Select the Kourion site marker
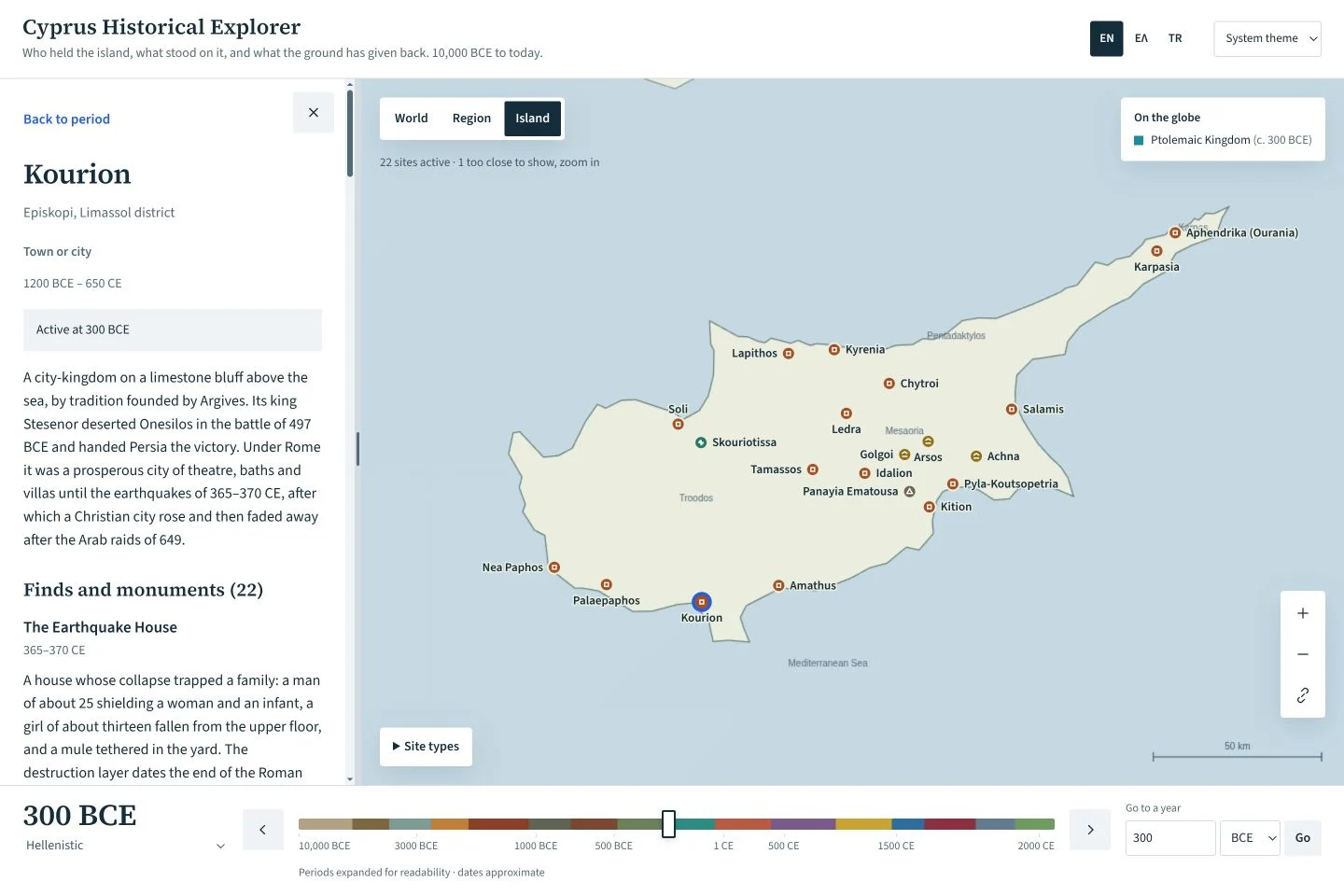The height and width of the screenshot is (896, 1344). coord(702,602)
